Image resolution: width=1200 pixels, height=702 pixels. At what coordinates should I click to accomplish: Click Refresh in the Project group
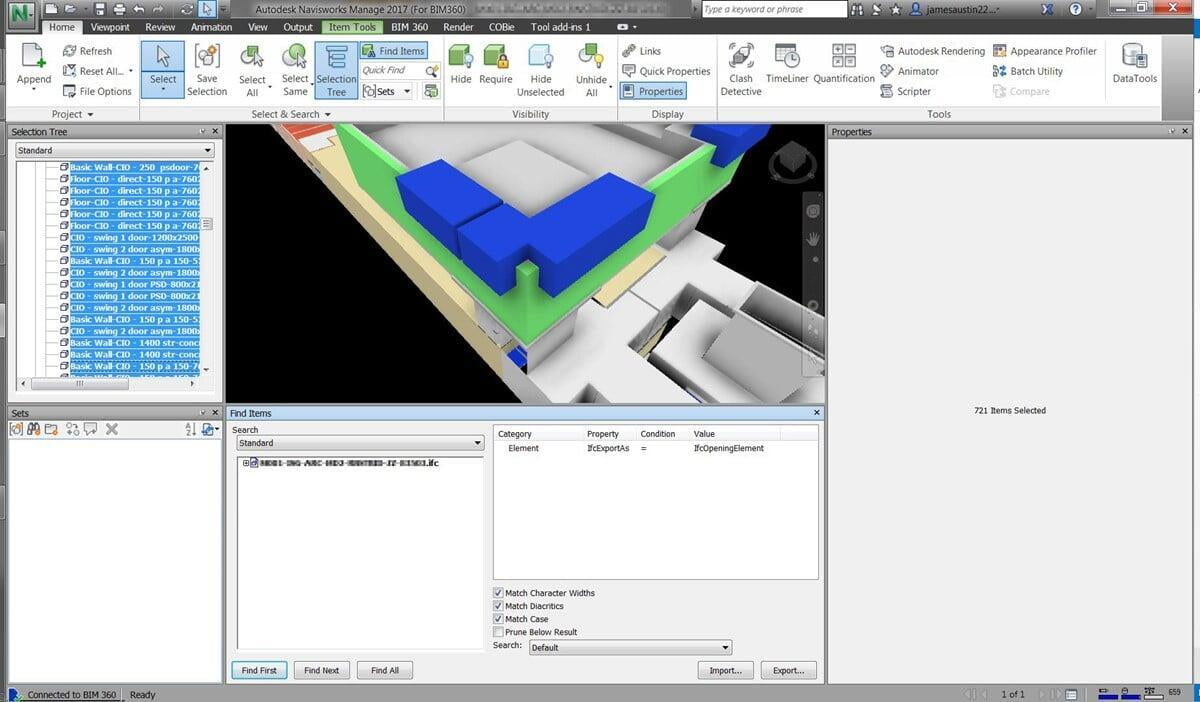coord(88,51)
